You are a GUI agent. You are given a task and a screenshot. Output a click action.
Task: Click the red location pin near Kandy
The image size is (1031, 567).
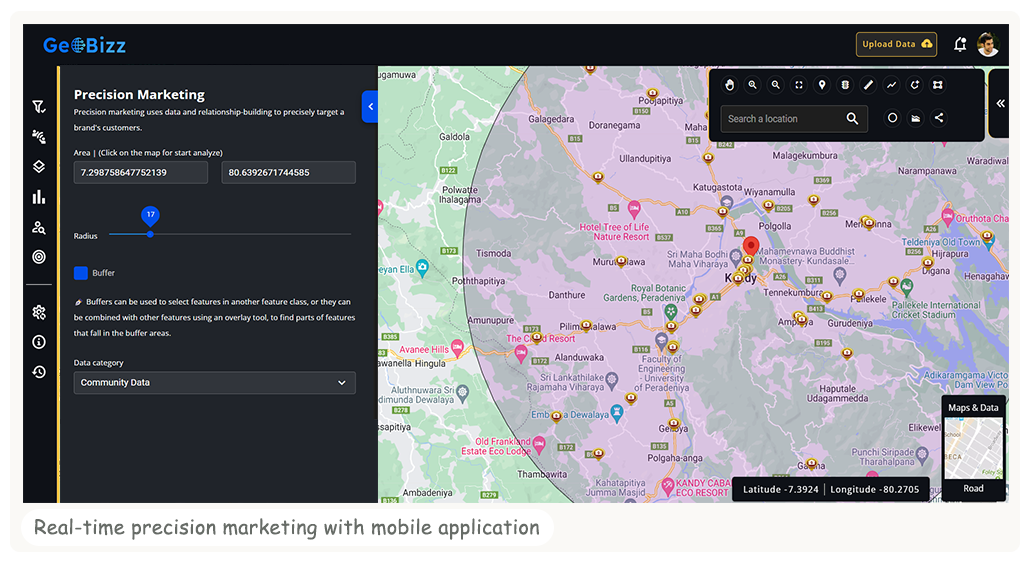coord(751,247)
